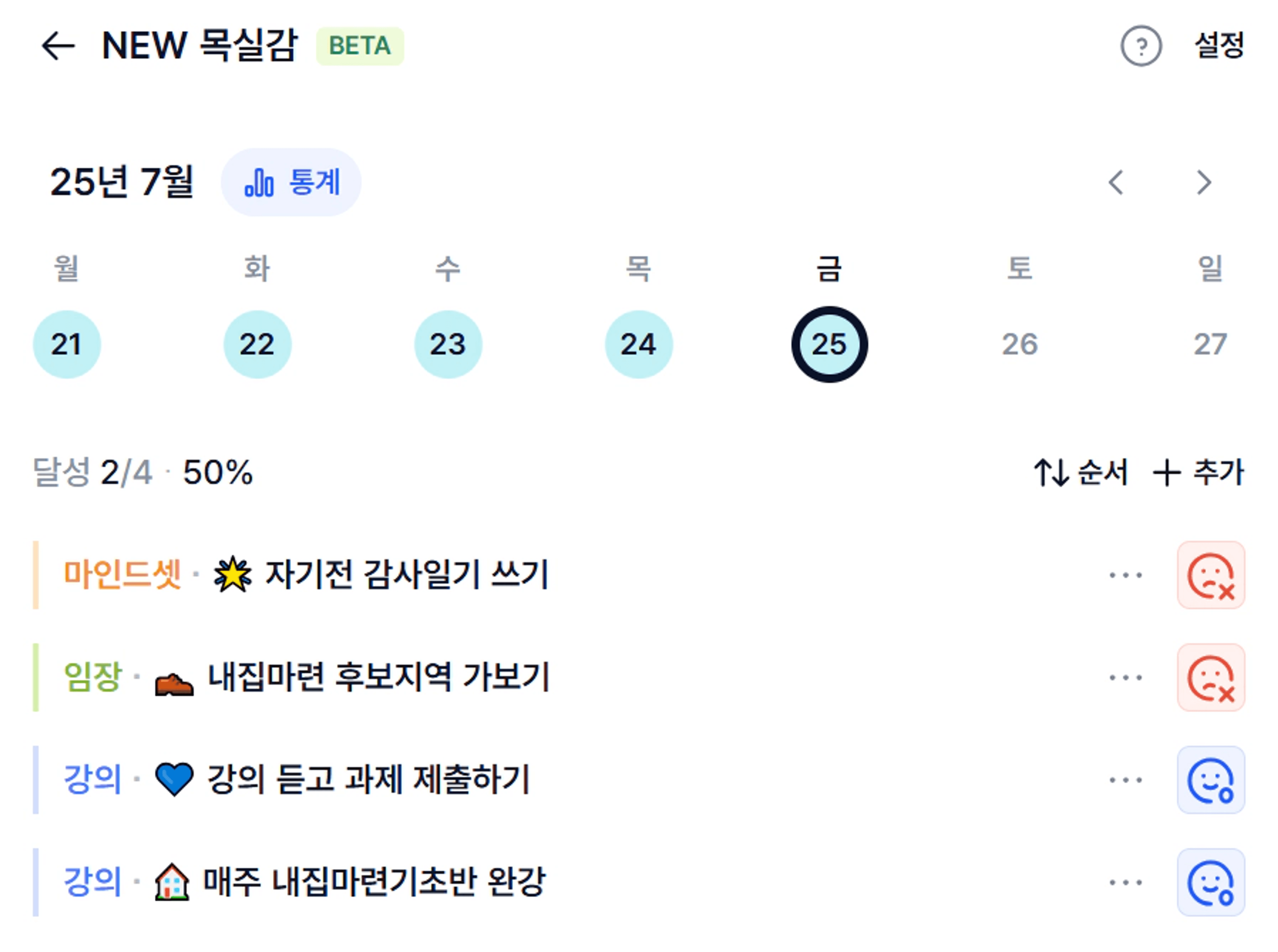Go to the previous week with left chevron
This screenshot has width=1278, height=952.
click(1116, 183)
